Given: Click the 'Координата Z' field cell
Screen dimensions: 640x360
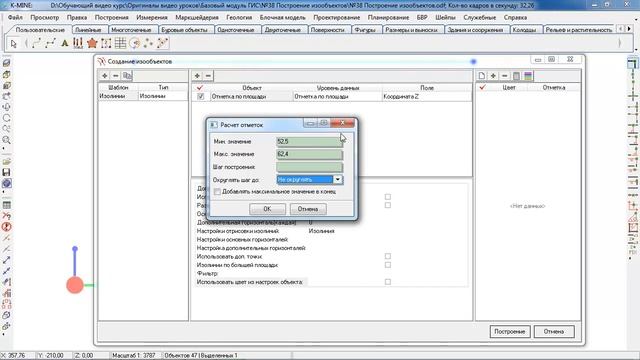Looking at the screenshot, I should pyautogui.click(x=427, y=97).
